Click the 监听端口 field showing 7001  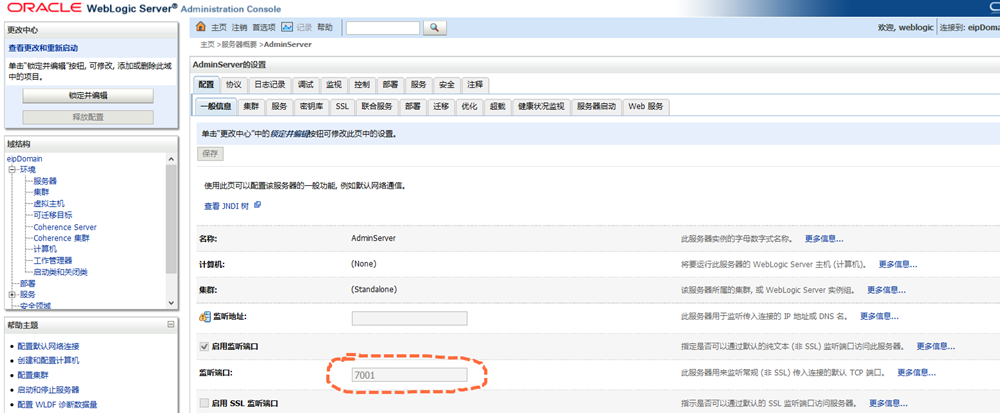tap(409, 375)
